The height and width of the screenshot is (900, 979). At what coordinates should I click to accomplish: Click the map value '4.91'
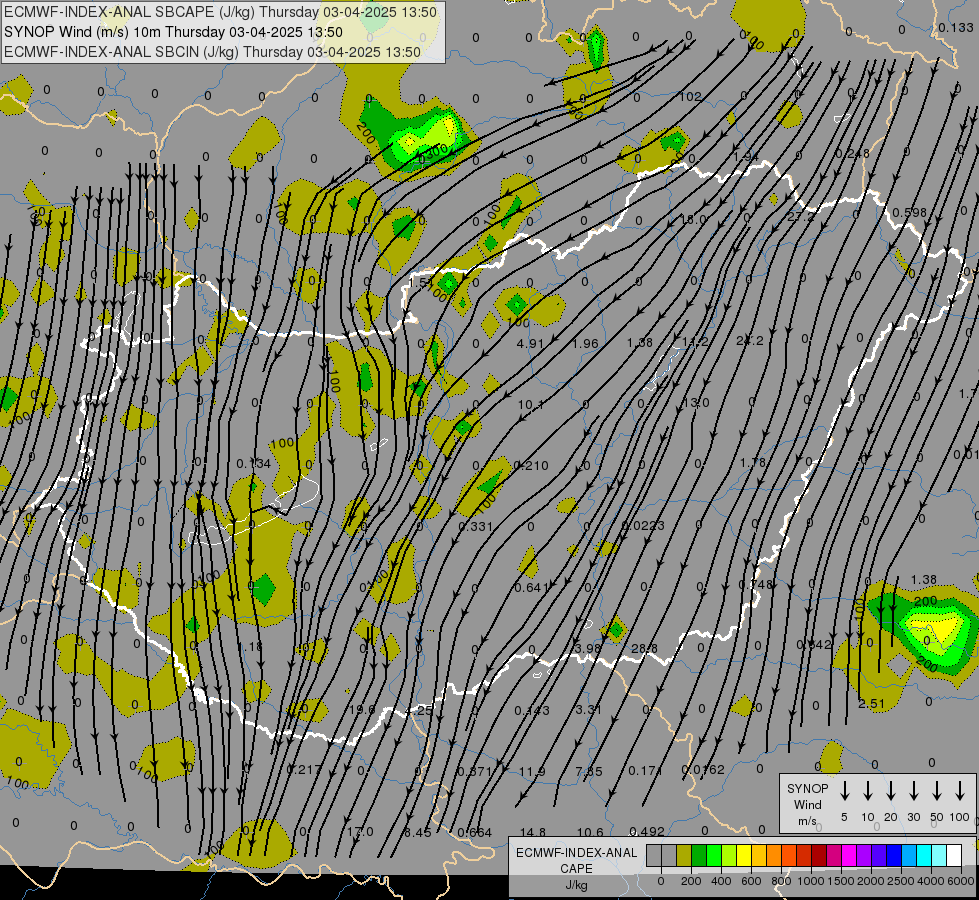(x=531, y=344)
